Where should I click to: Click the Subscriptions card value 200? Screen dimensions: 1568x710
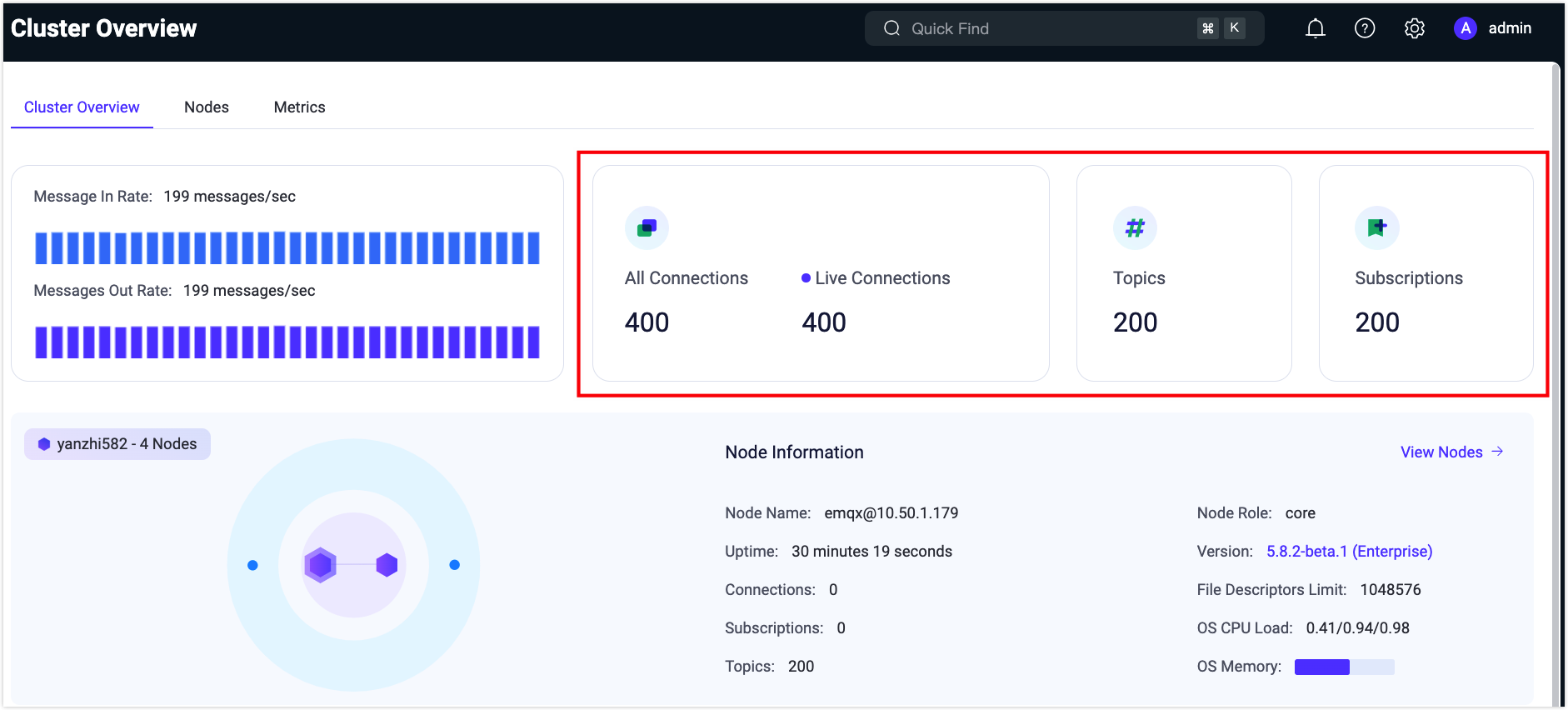pyautogui.click(x=1377, y=322)
